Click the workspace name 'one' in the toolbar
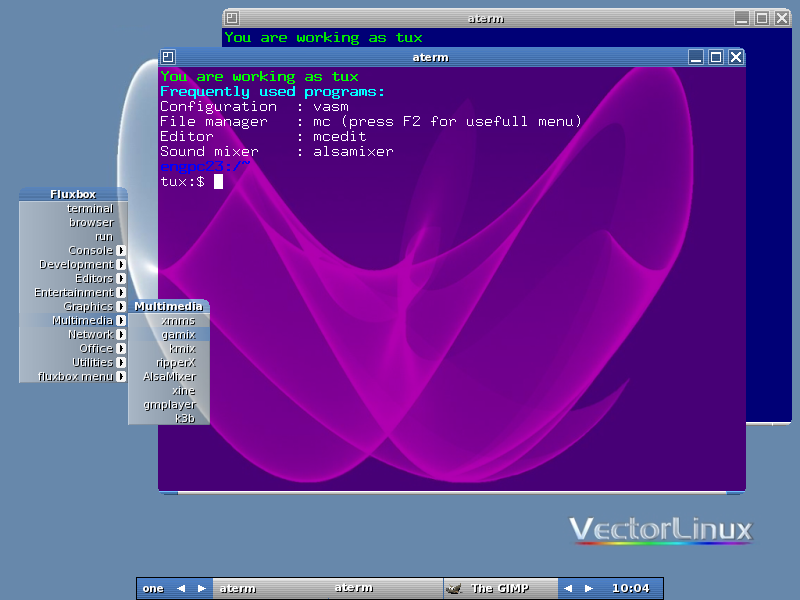Screen dimensions: 800x600 coord(153,589)
